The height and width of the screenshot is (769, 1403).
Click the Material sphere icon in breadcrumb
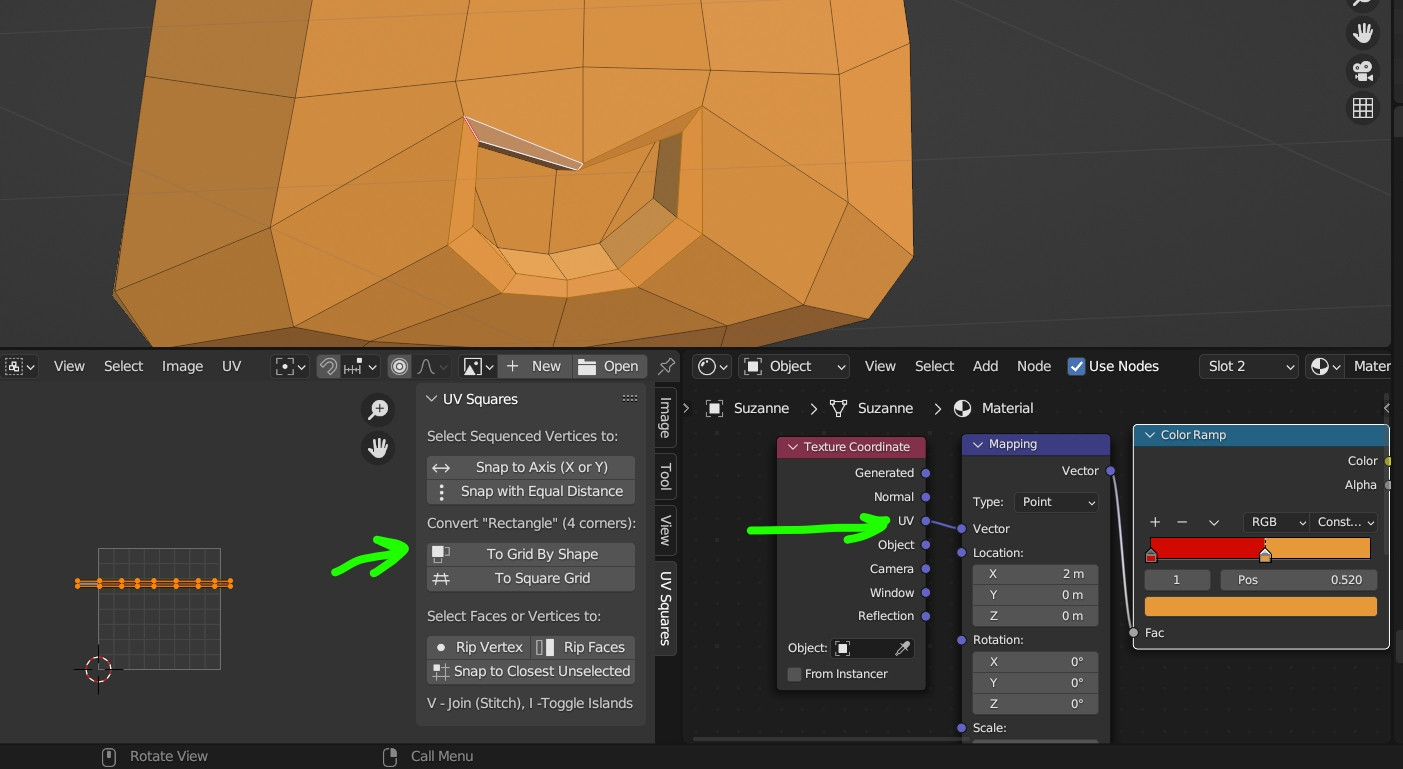(x=963, y=408)
